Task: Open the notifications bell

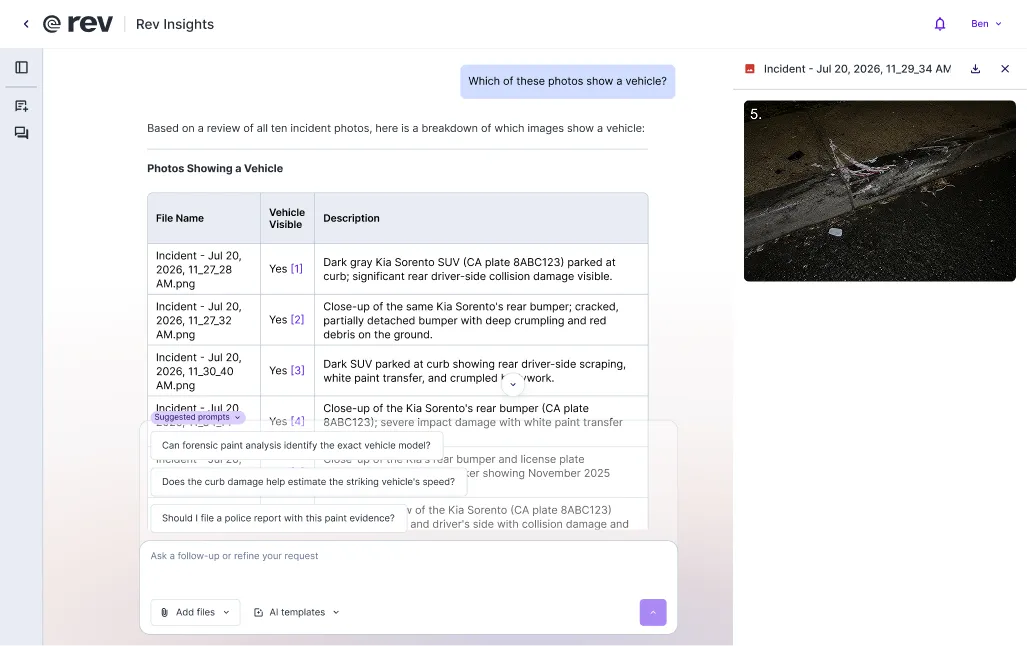Action: [940, 24]
